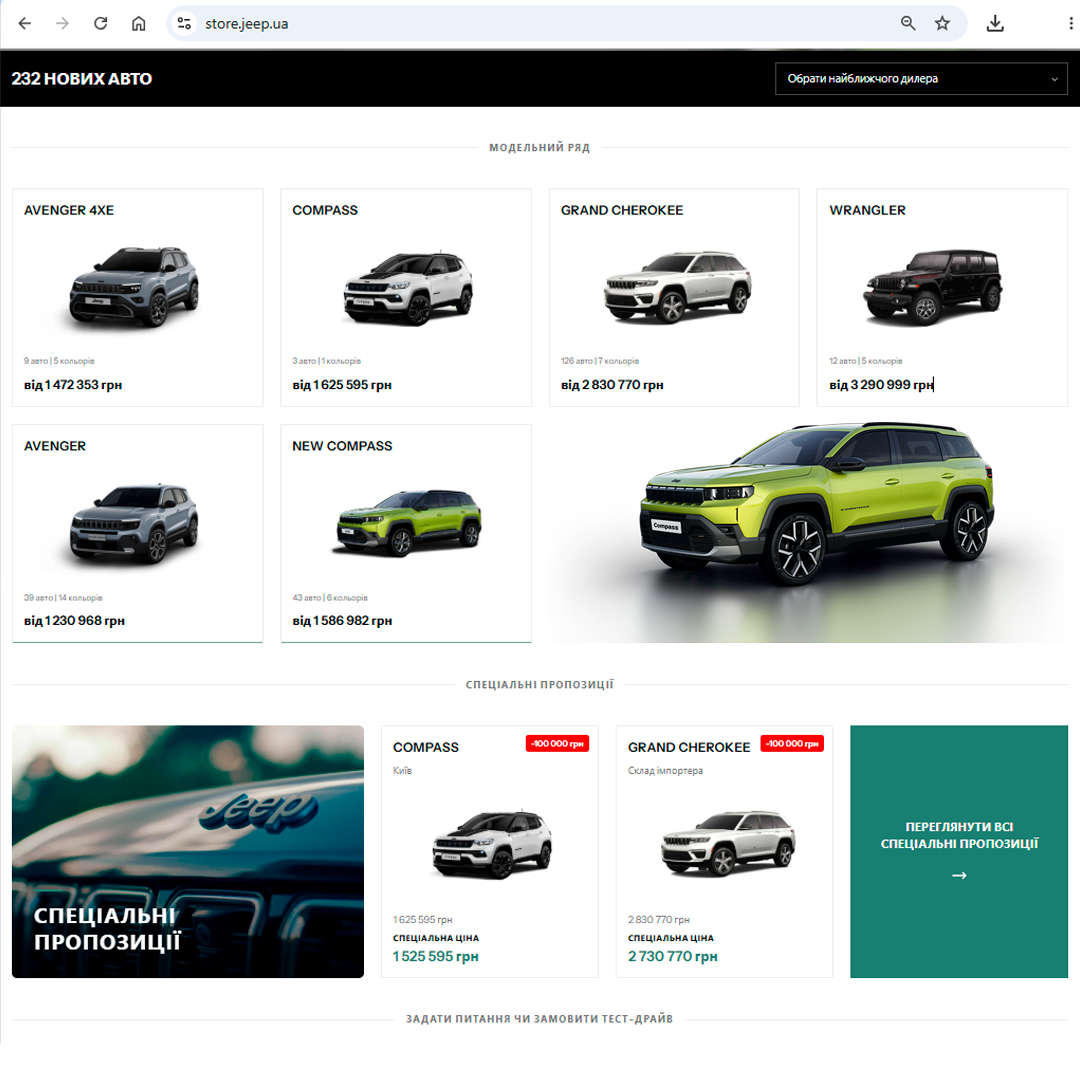Viewport: 1080px width, 1080px height.
Task: Click special price 2 730 770 грн
Action: [x=673, y=957]
